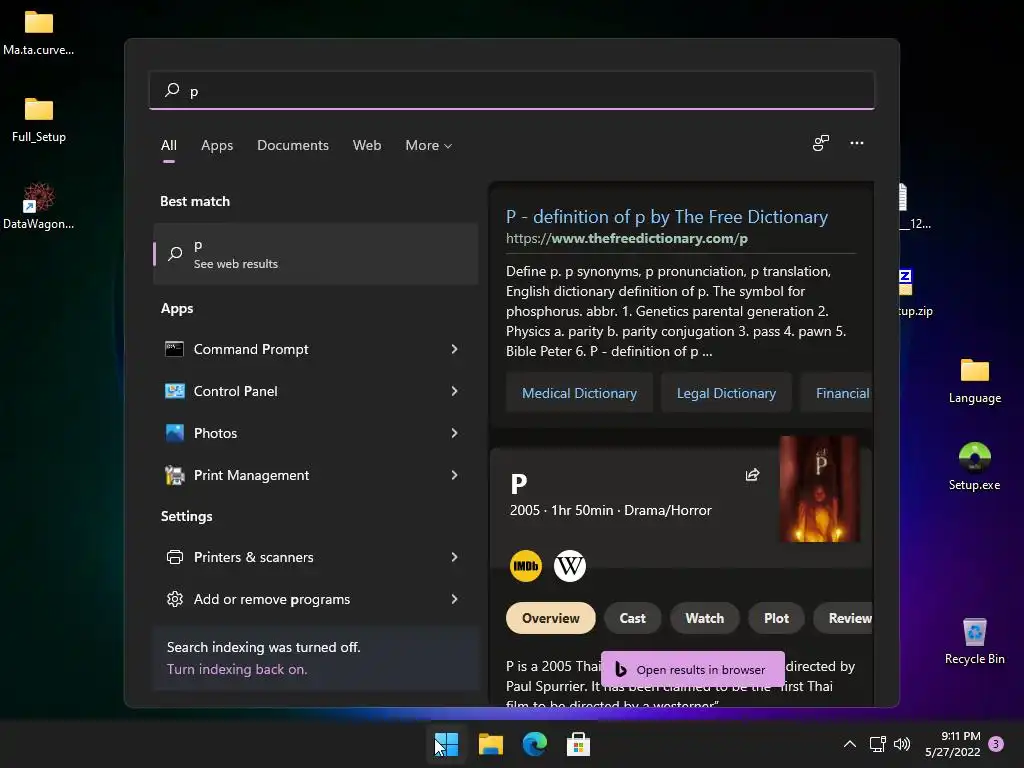Click the volume speaker icon
The image size is (1024, 768).
point(902,744)
